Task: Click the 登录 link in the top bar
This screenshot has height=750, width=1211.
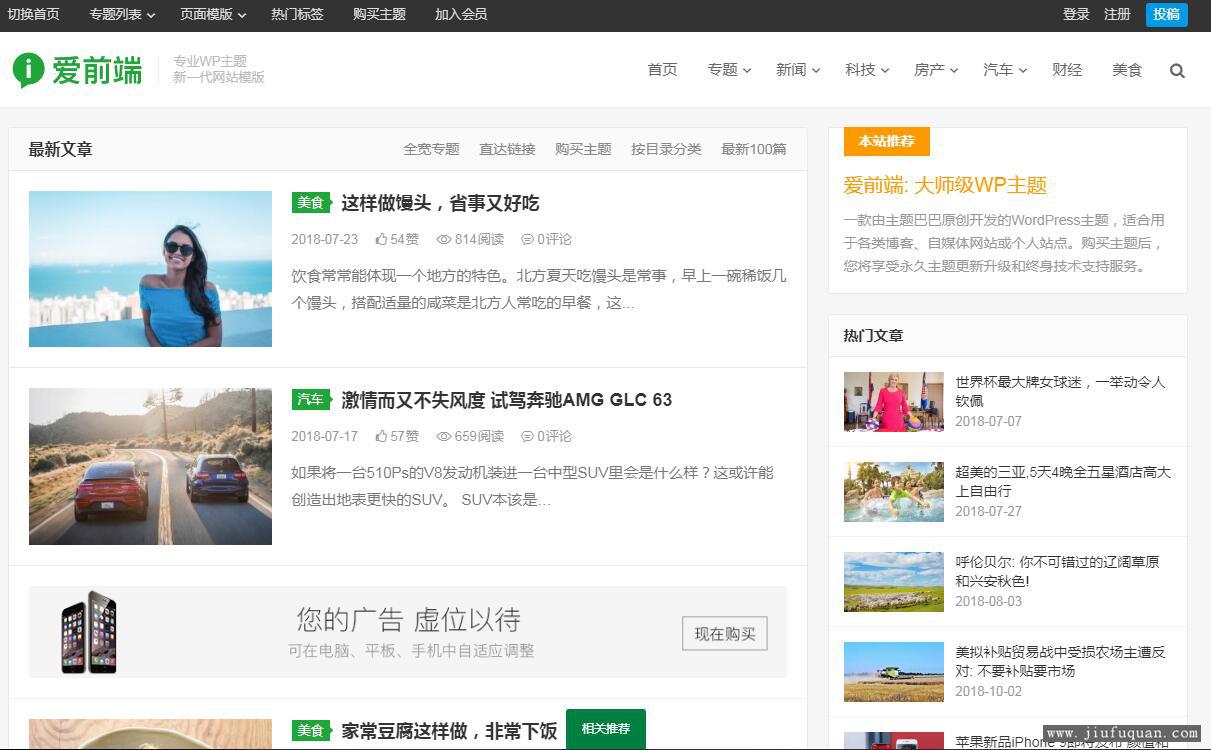Action: tap(1076, 15)
